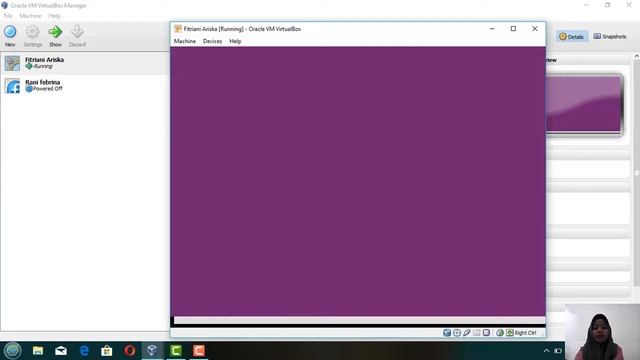640x360 pixels.
Task: Click the VM preview thumbnail
Action: tap(584, 104)
